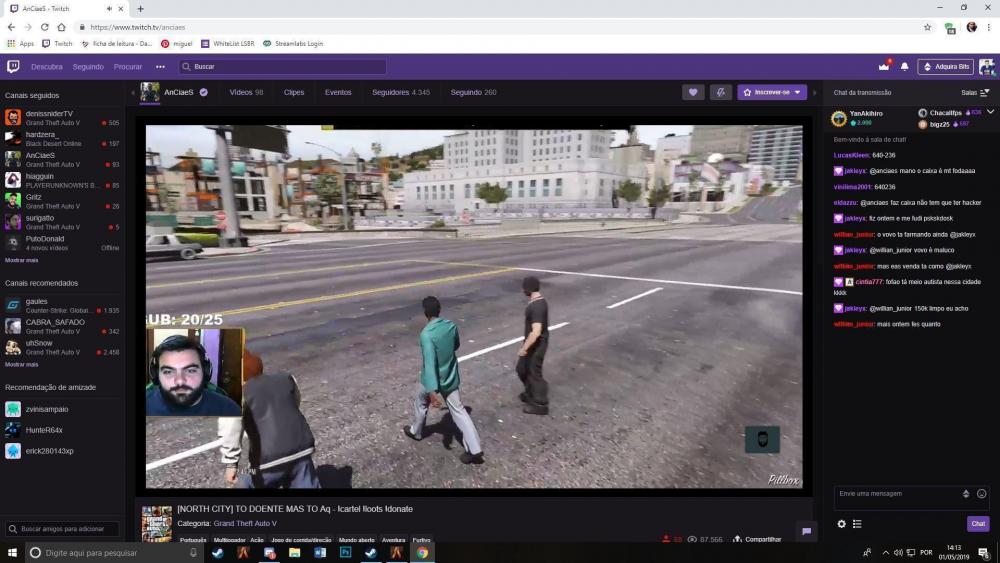Click the Adquira Bits button

946,66
